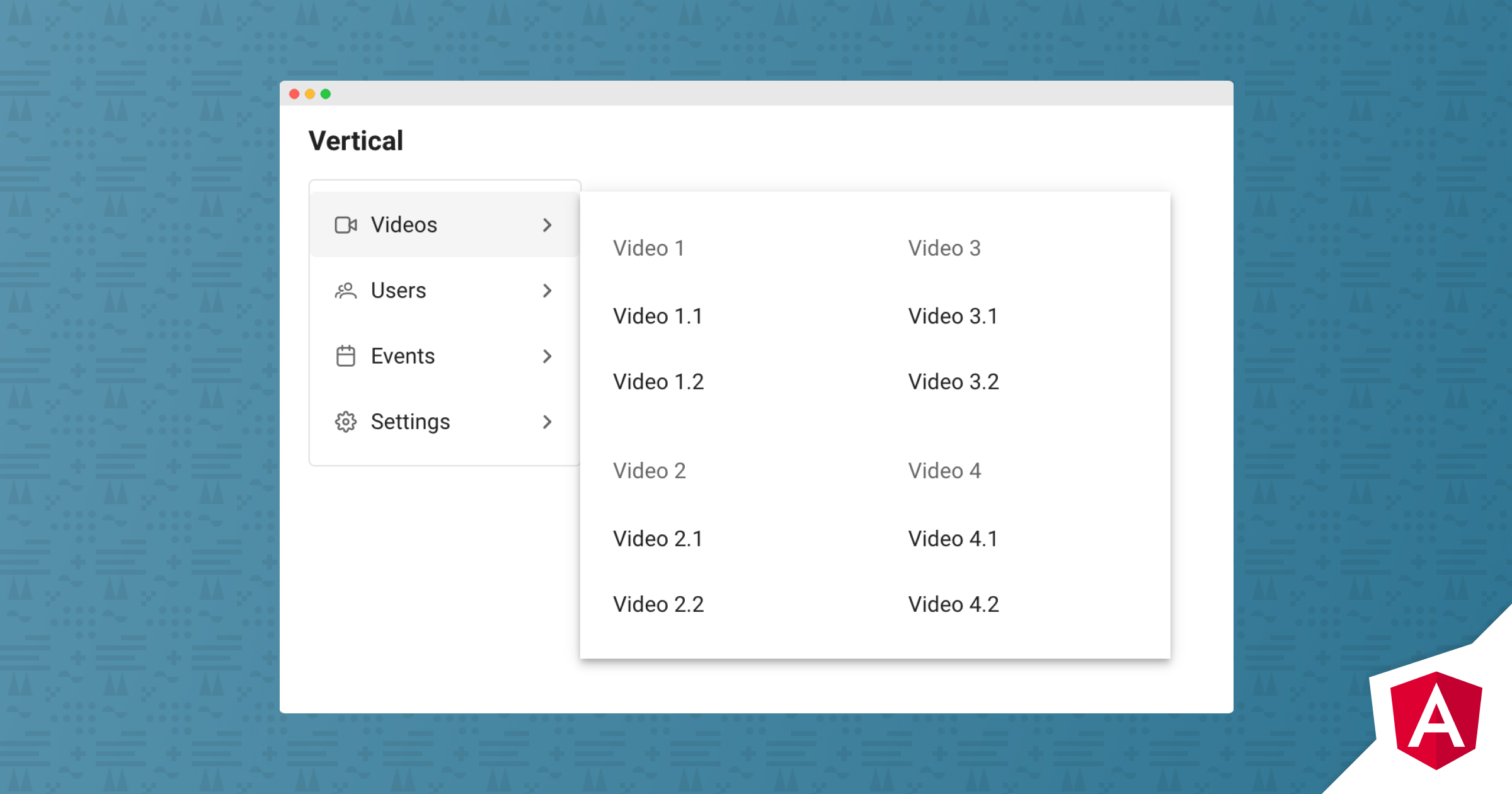Screen dimensions: 1512x794
Task: Expand the Events submenu via its chevron
Action: pos(547,356)
